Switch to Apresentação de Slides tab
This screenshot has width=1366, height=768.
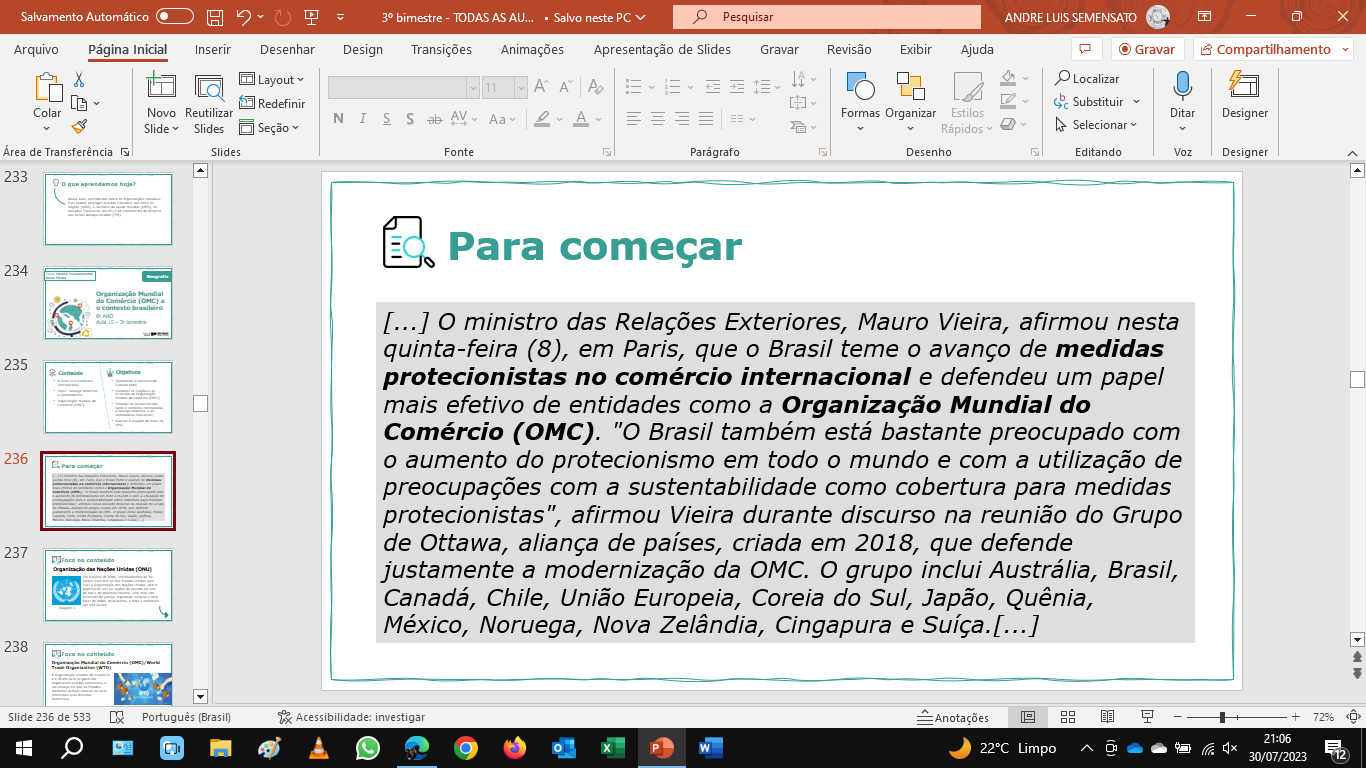point(662,49)
